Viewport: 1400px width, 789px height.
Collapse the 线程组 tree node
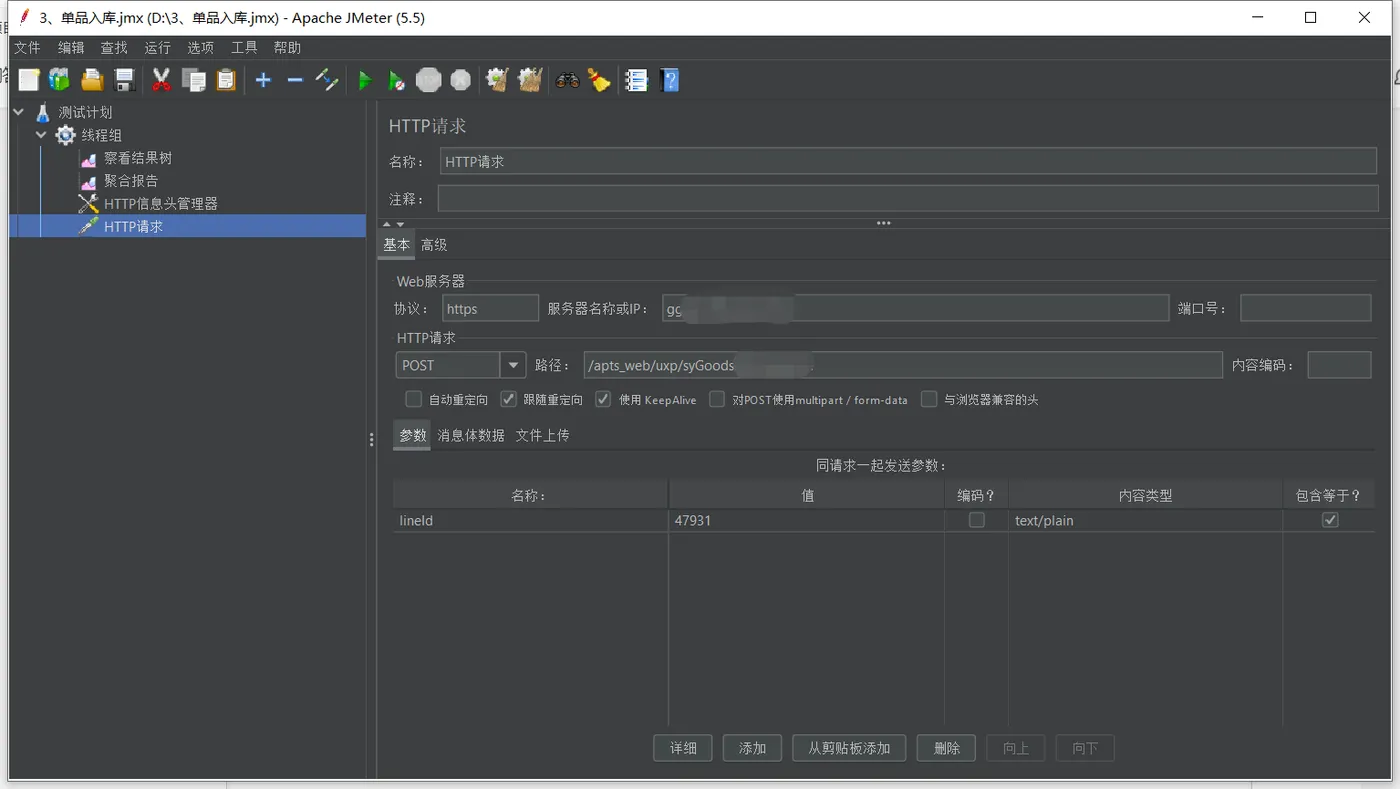coord(41,135)
